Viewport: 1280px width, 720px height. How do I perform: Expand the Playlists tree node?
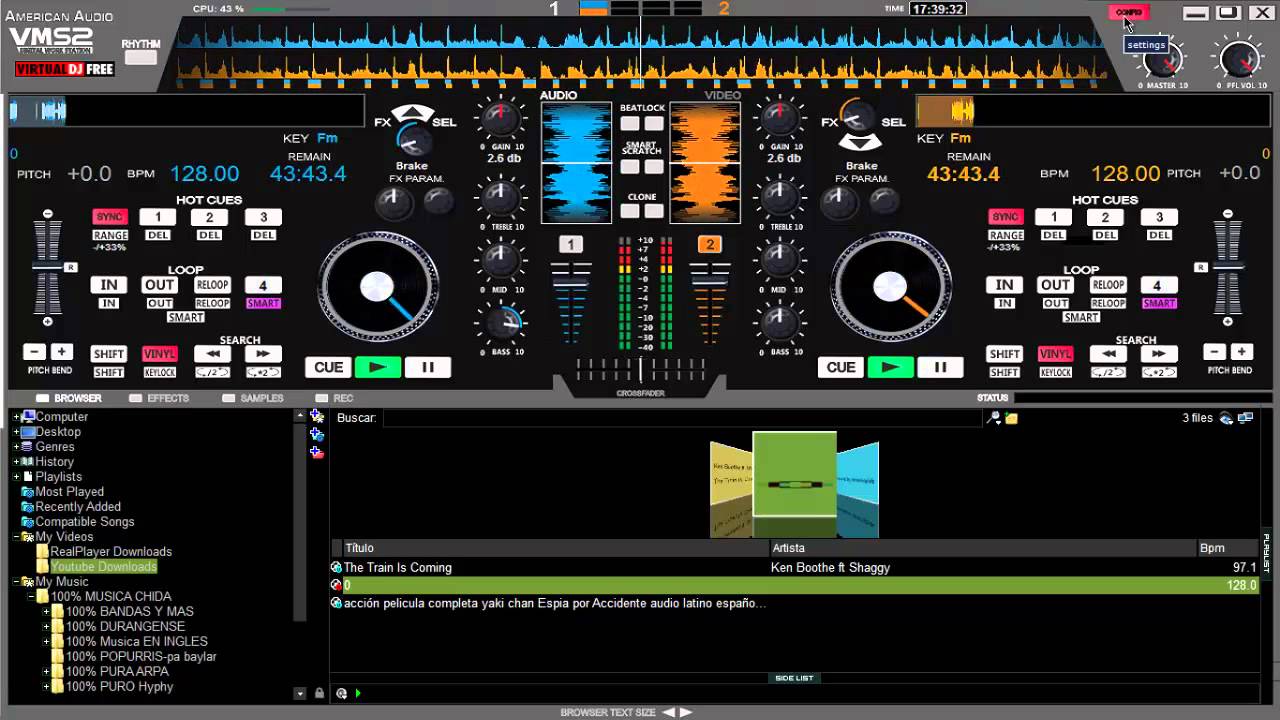17,477
